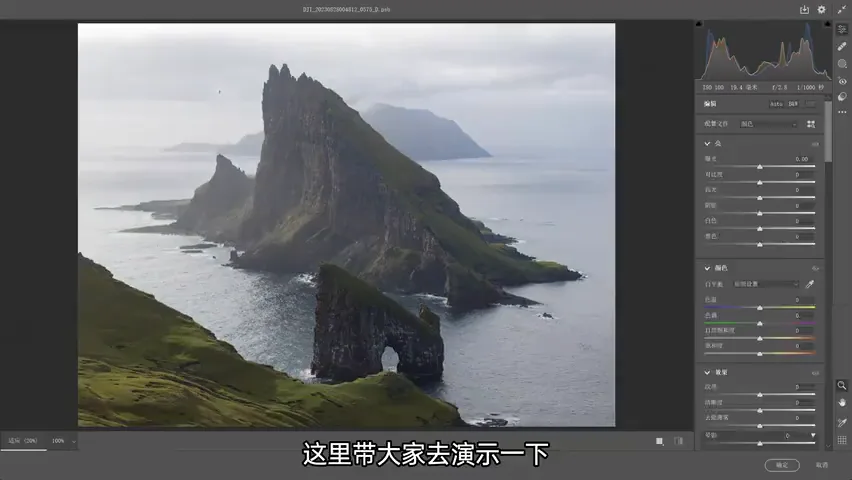852x480 pixels.
Task: Toggle visibility of the 亮 (Light) panel edits
Action: click(815, 144)
